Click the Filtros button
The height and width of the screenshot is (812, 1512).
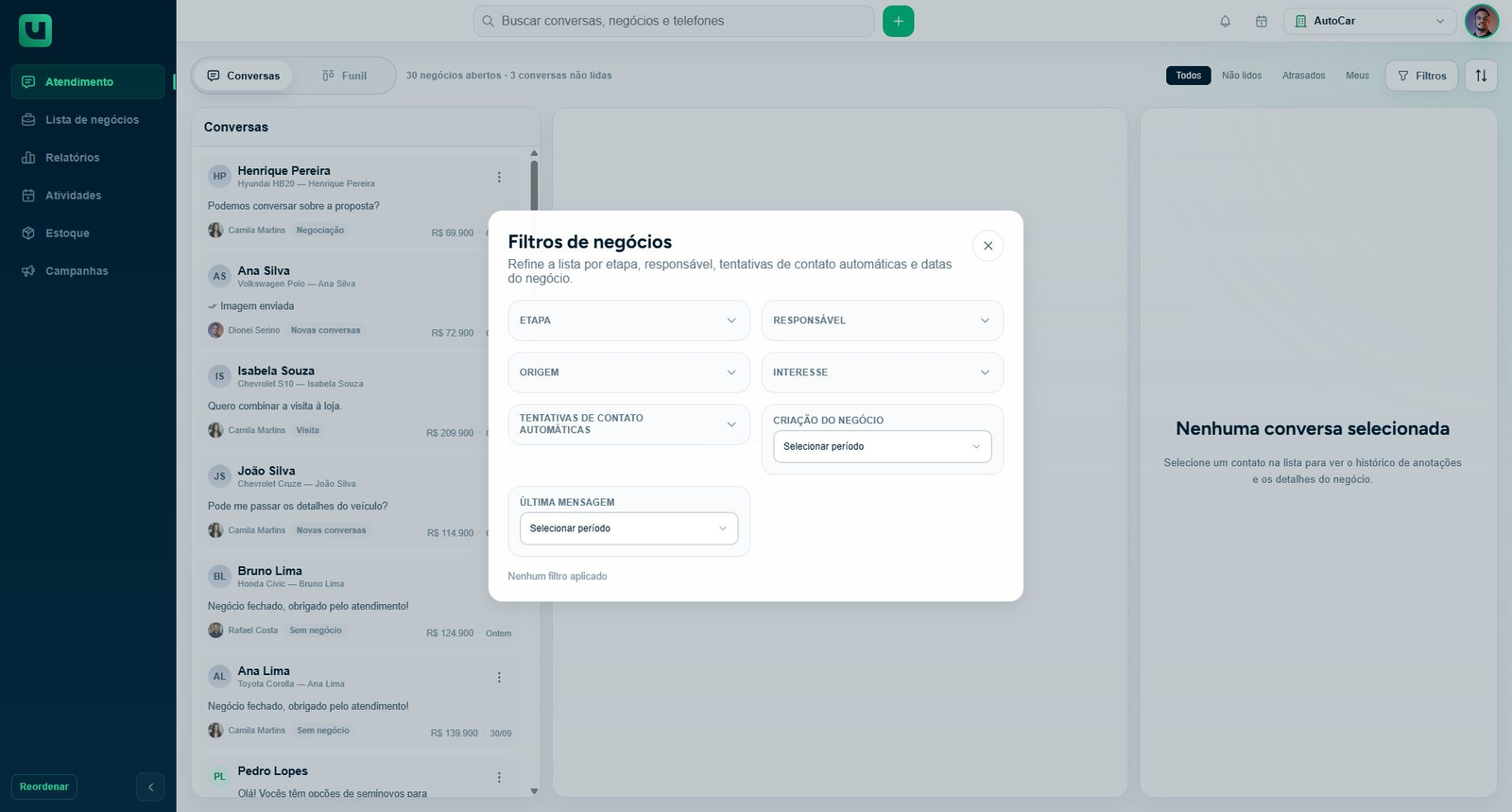coord(1421,76)
